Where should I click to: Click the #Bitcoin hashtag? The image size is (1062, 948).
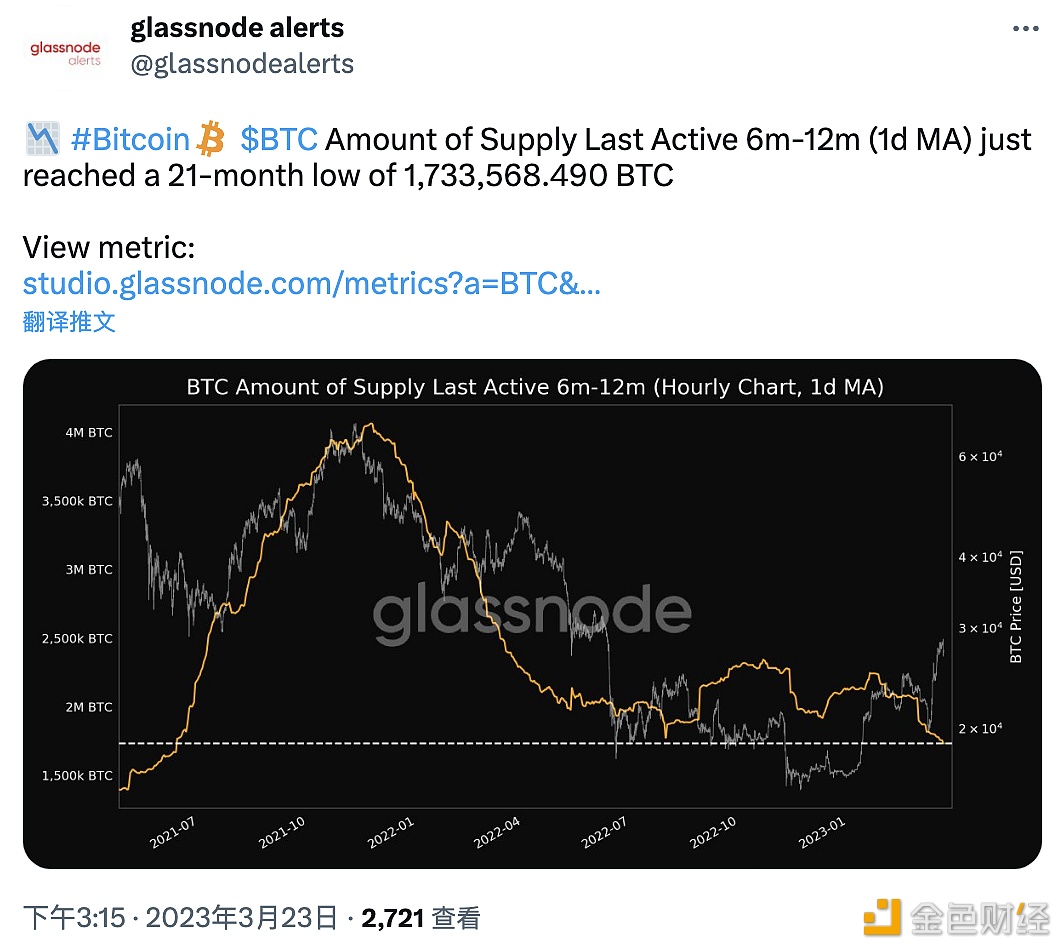pos(130,139)
